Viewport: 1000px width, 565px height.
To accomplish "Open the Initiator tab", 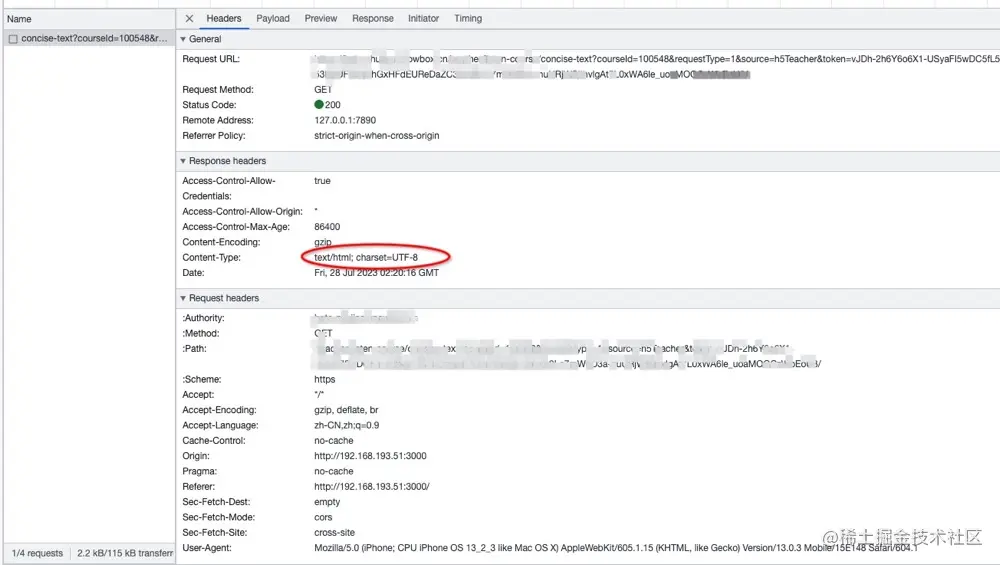I will [x=423, y=18].
